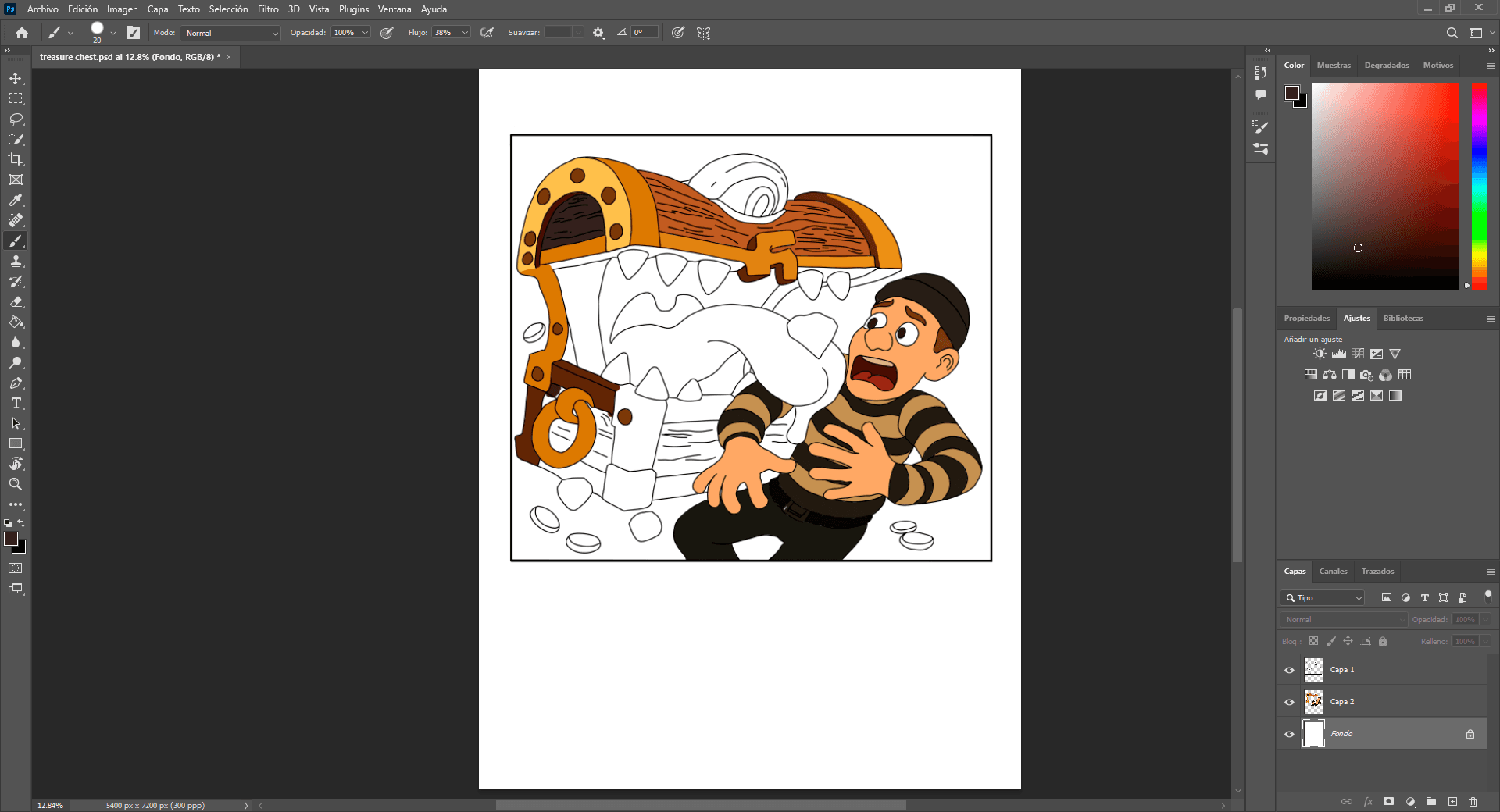Select the Clone Stamp tool
Screen dimensions: 1500x812
[16, 261]
